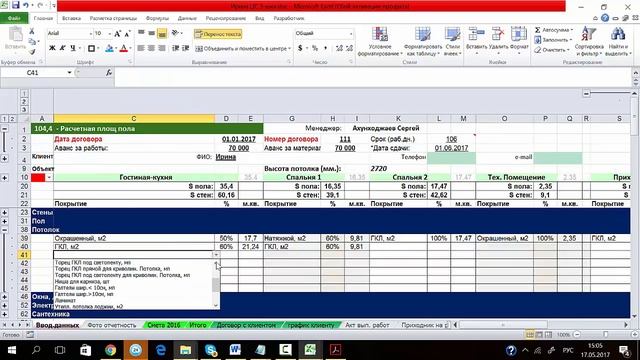Click Автосумма
The width and height of the screenshot is (640, 360).
[x=554, y=30]
